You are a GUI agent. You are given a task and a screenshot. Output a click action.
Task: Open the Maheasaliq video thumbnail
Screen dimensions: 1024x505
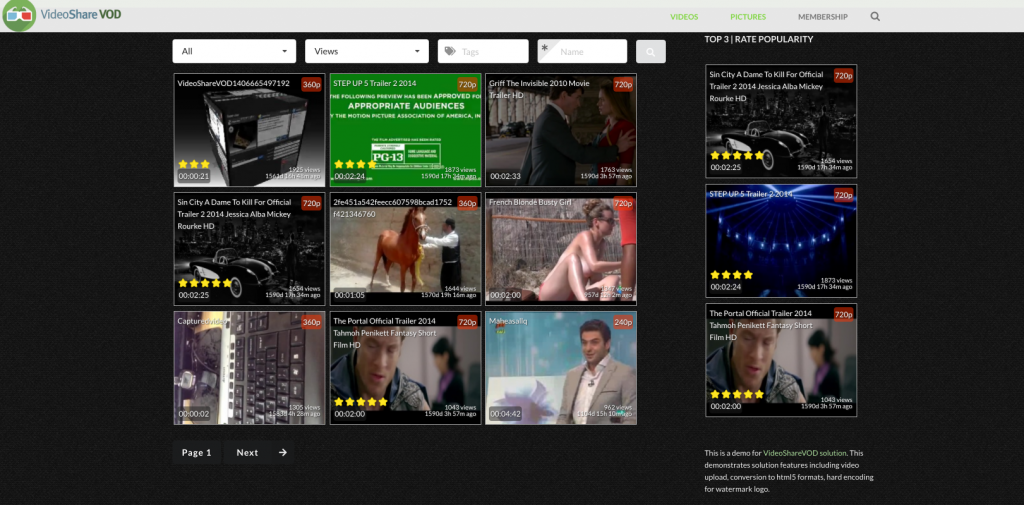pos(561,368)
